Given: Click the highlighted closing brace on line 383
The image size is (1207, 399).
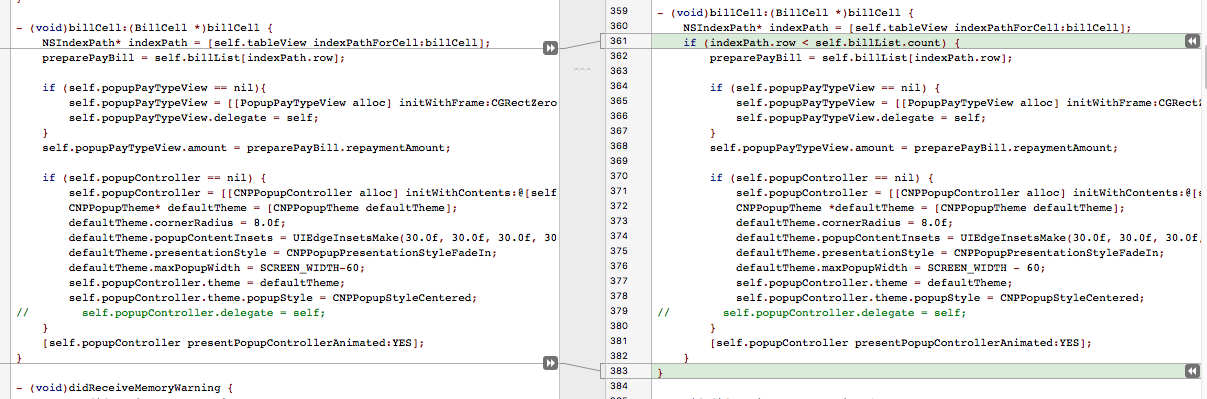Looking at the screenshot, I should click(x=660, y=372).
